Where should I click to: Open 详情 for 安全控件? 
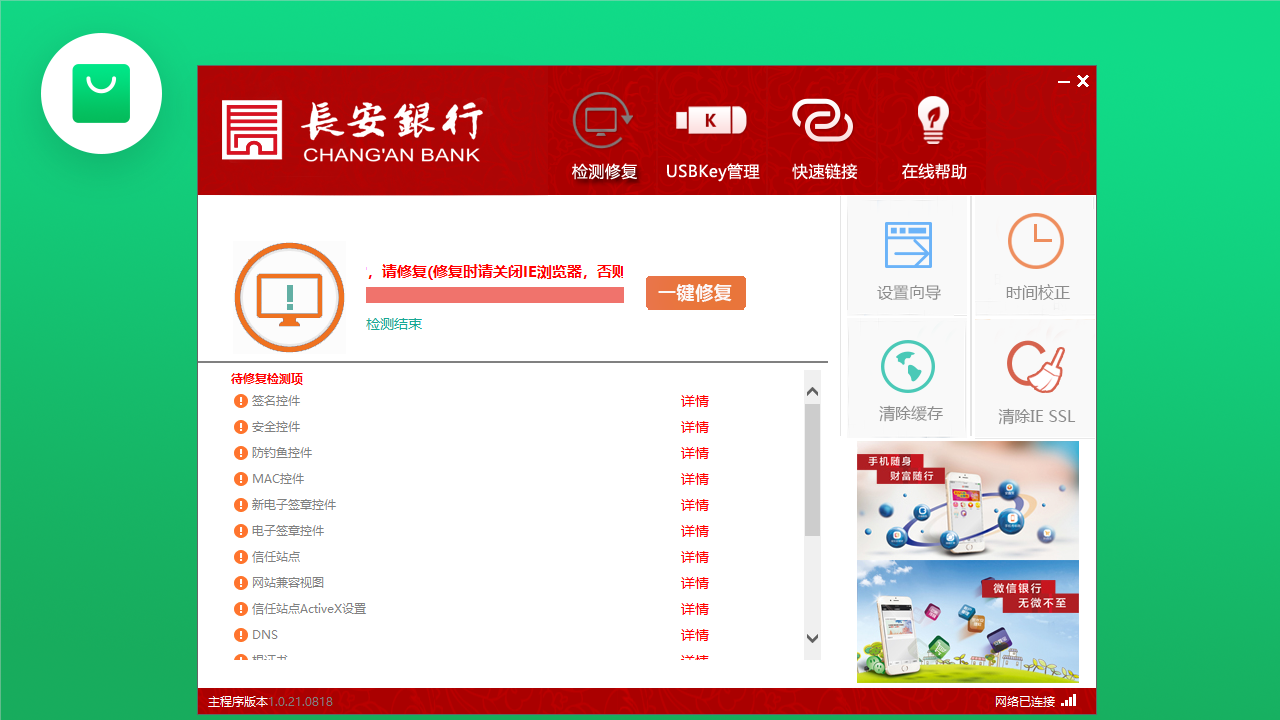[x=694, y=427]
